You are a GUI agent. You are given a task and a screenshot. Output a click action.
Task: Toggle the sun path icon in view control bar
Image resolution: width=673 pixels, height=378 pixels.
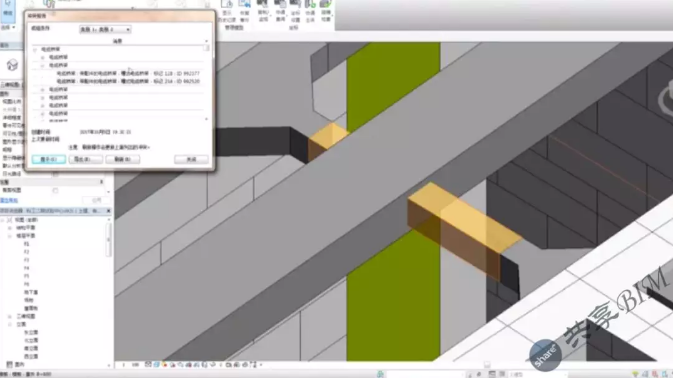pos(164,365)
